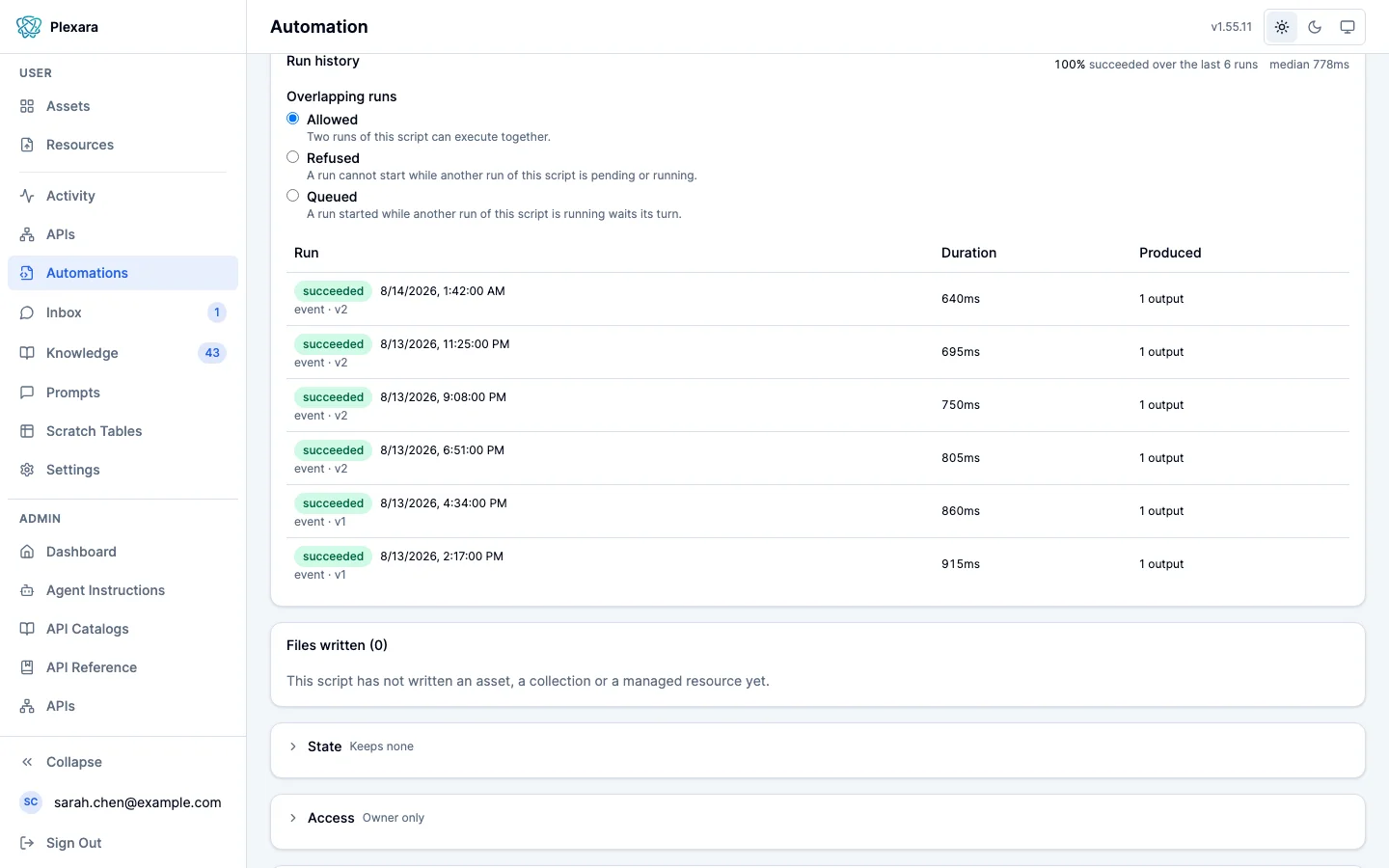Click the Resources file icon

[27, 145]
